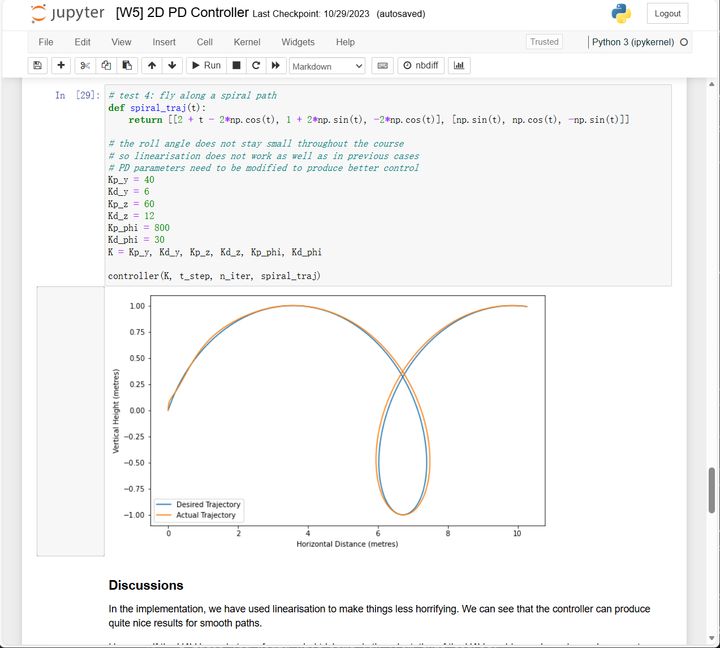Screen dimensions: 720x648
Task: Move the selected cell up
Action: 151,65
